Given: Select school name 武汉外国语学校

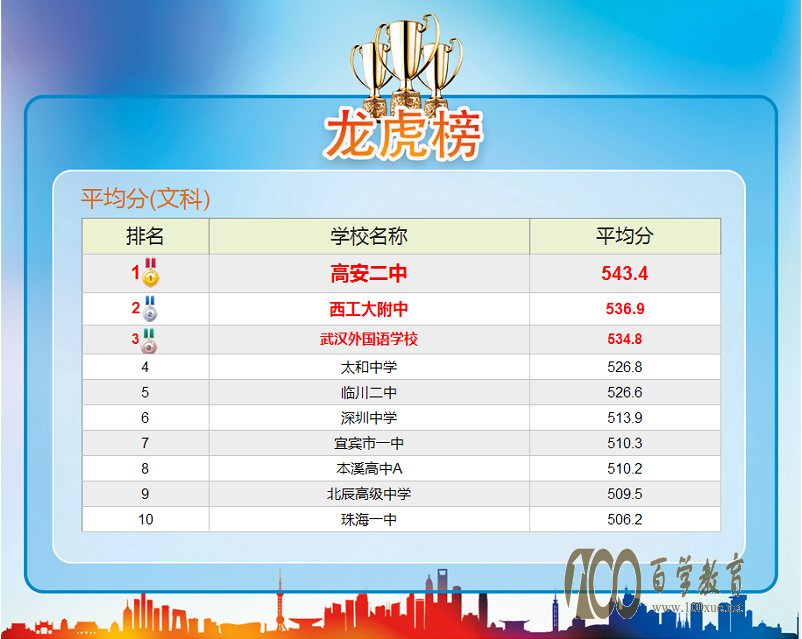Looking at the screenshot, I should click(369, 339).
